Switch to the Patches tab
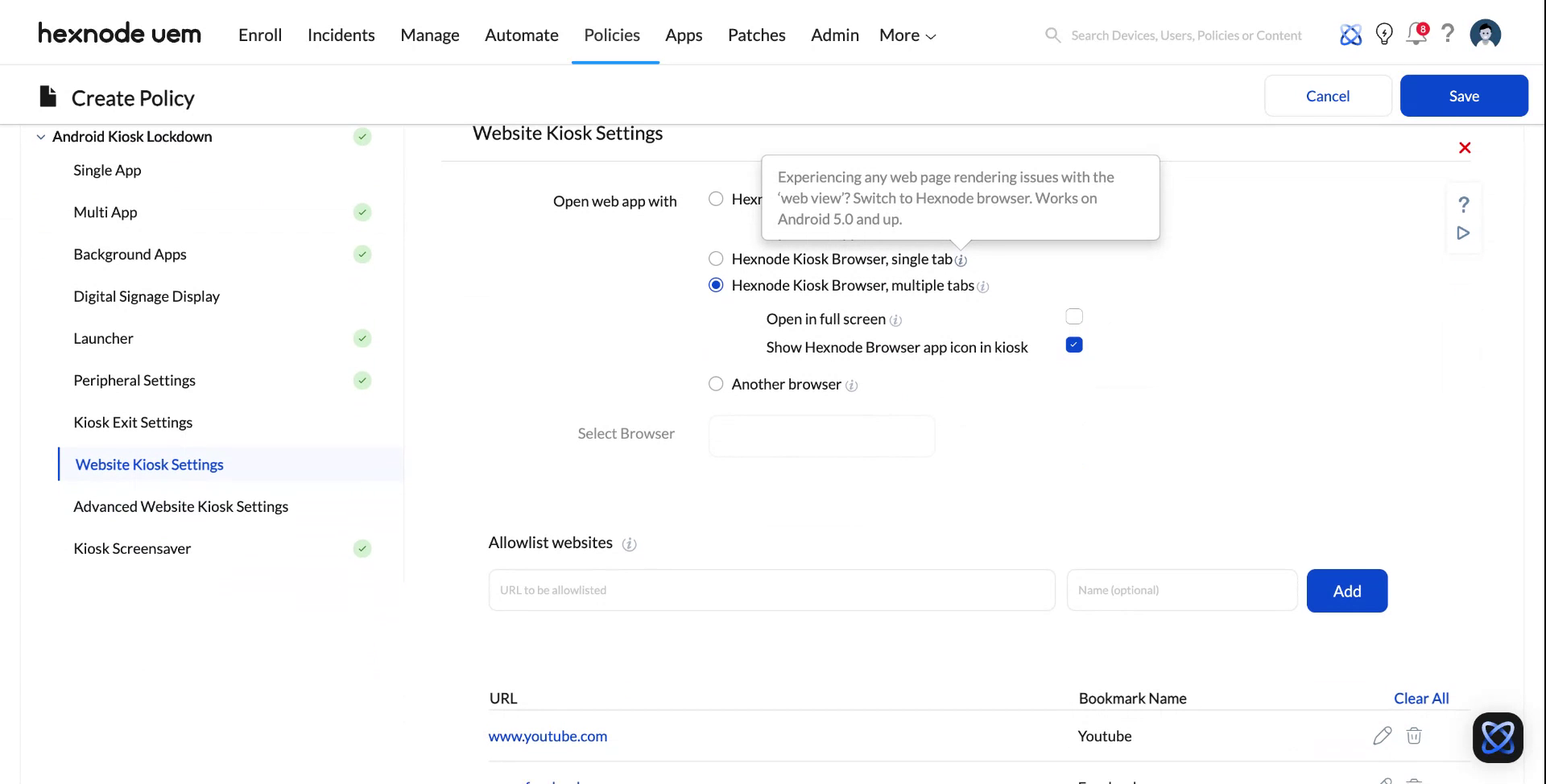Viewport: 1546px width, 784px height. click(x=756, y=35)
